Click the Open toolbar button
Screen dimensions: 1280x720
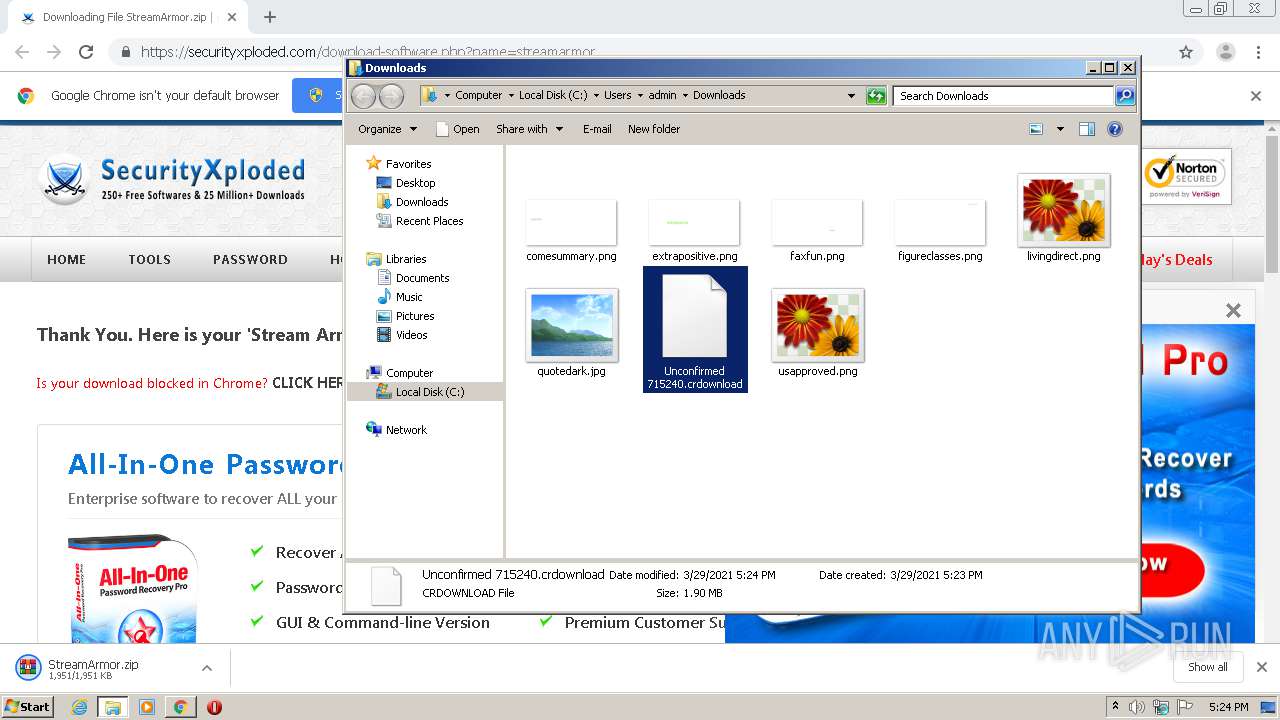[458, 129]
